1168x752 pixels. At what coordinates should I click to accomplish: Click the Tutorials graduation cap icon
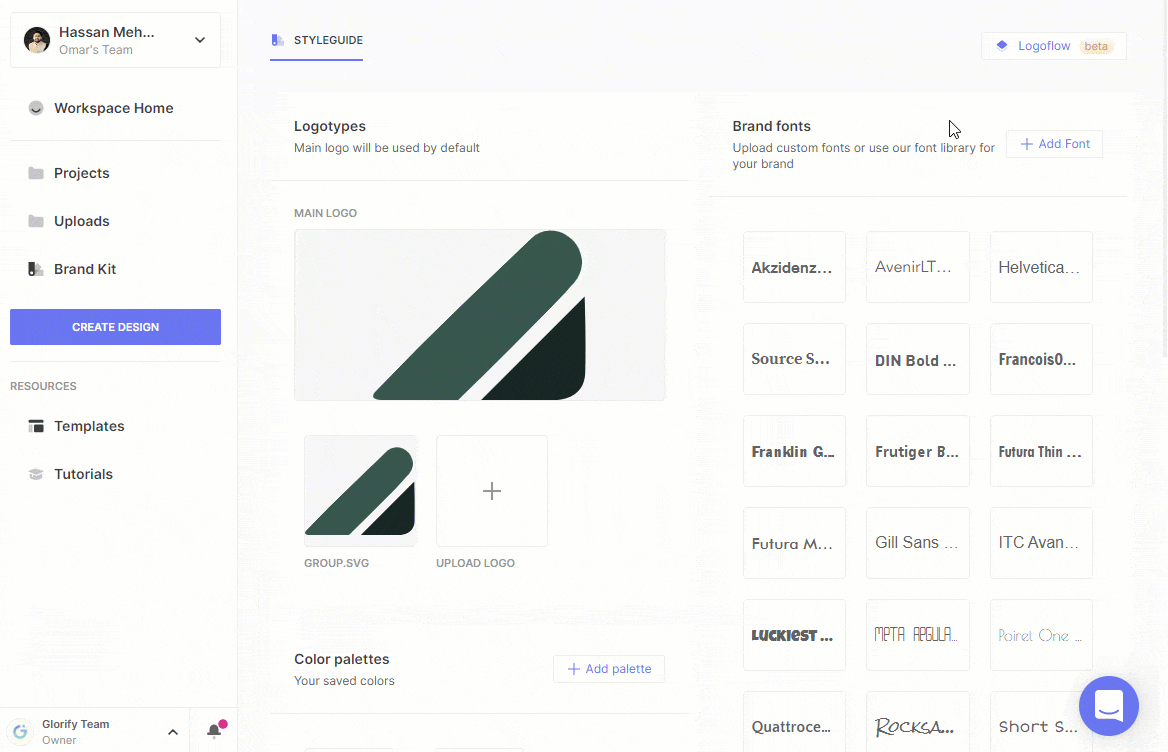[x=36, y=474]
